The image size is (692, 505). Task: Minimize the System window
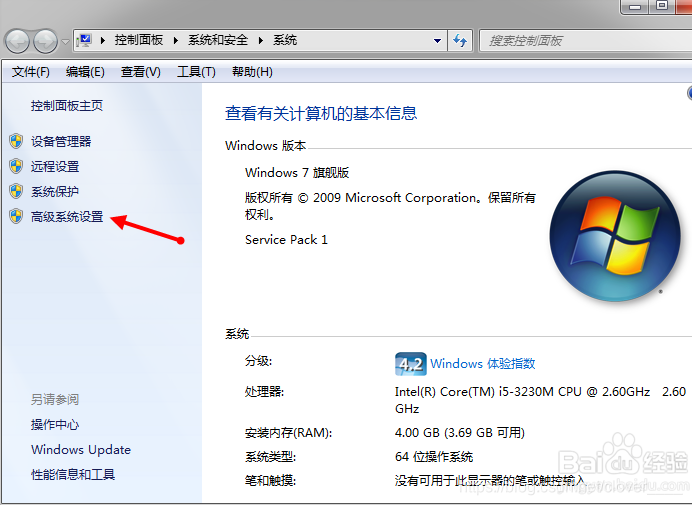pyautogui.click(x=635, y=7)
